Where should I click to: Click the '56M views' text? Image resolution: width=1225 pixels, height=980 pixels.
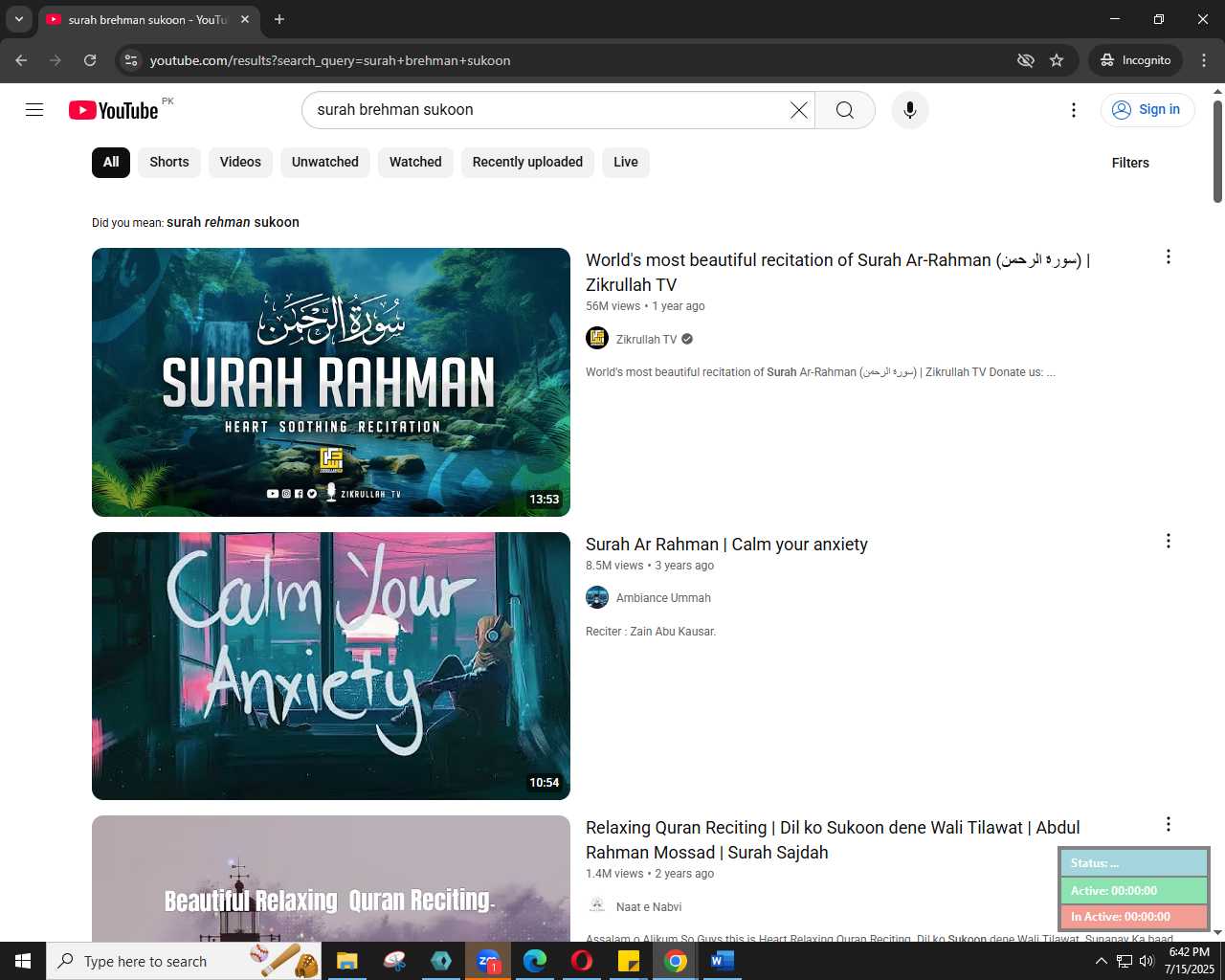coord(612,306)
